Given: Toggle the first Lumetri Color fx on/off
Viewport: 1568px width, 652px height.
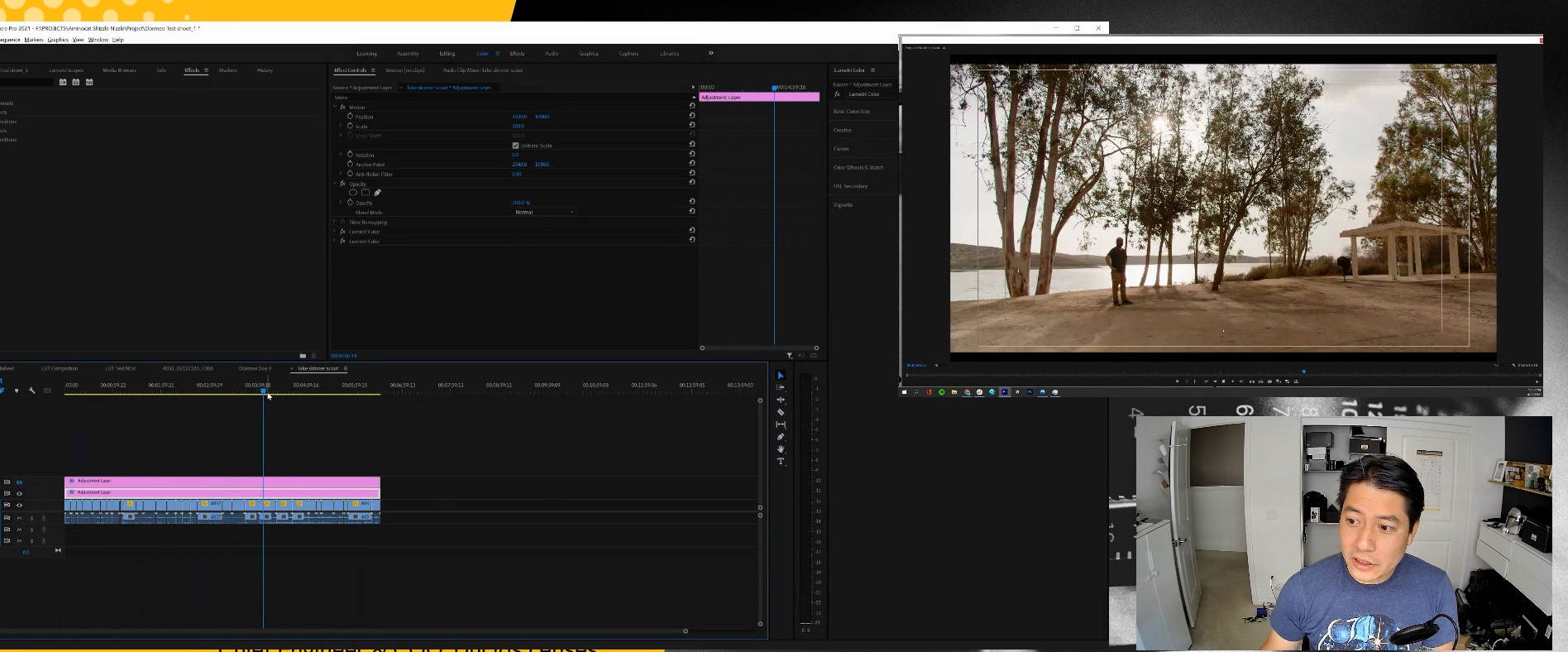Looking at the screenshot, I should click(x=342, y=232).
